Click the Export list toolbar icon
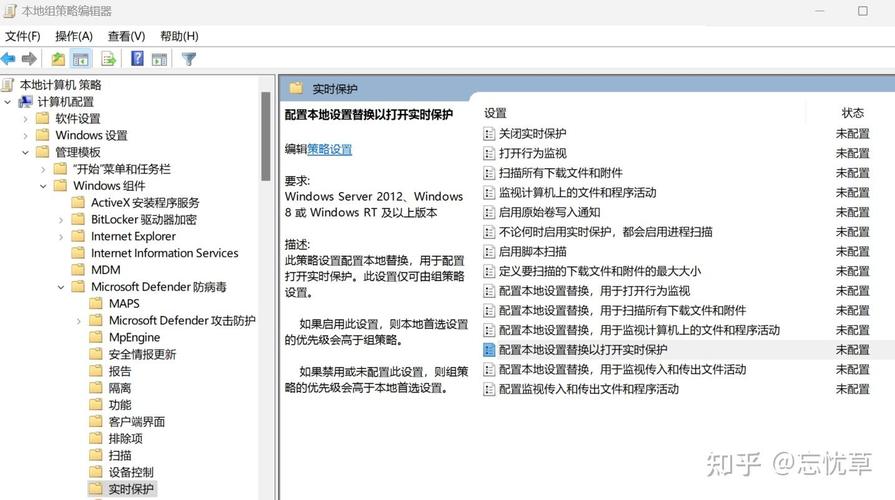This screenshot has width=895, height=500. 108,59
